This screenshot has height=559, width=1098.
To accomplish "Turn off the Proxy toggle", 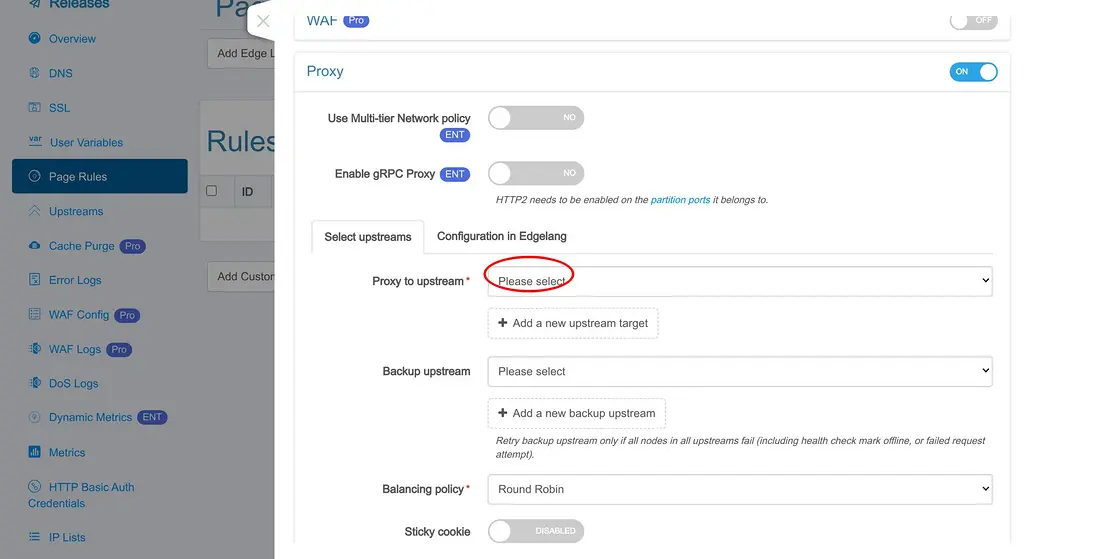I will tap(973, 72).
